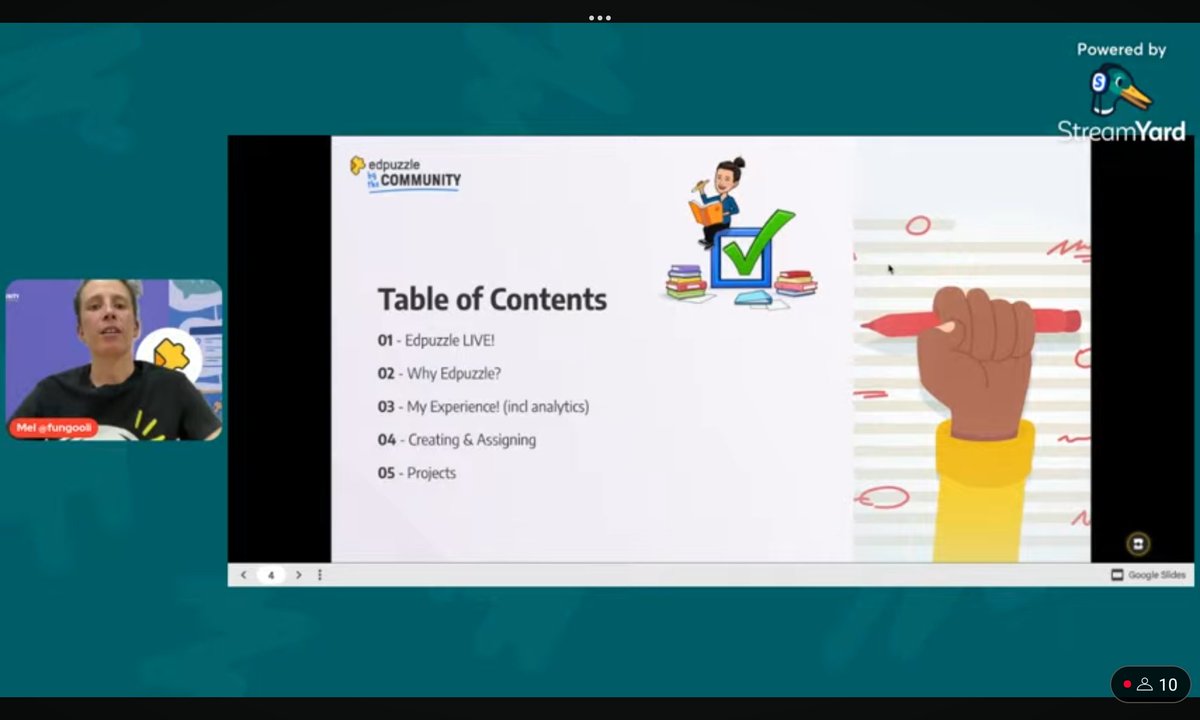Click the StreamYard duck logo
Viewport: 1200px width, 720px height.
pos(1121,91)
